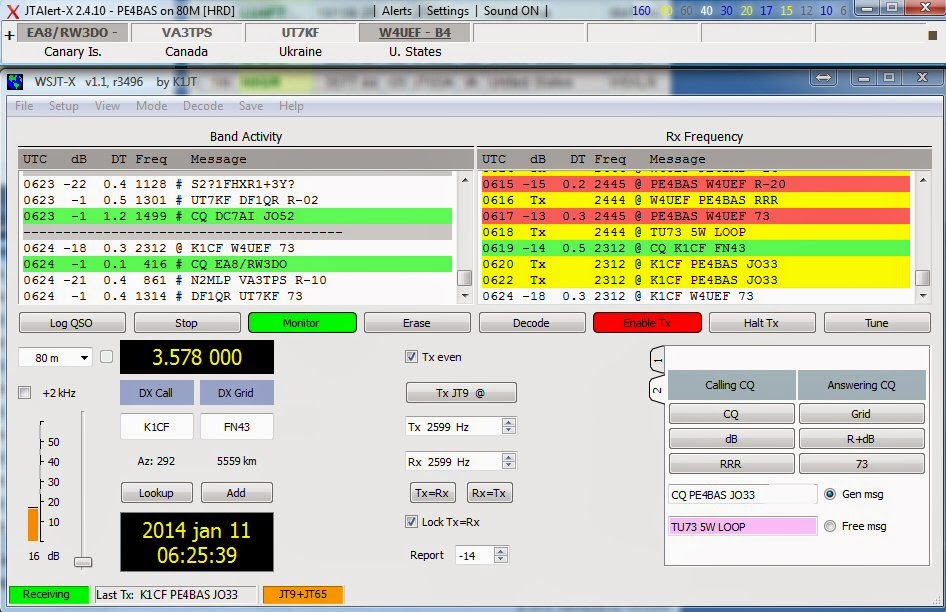Viewport: 946px width, 612px height.
Task: Click the Lookup button
Action: coord(157,493)
